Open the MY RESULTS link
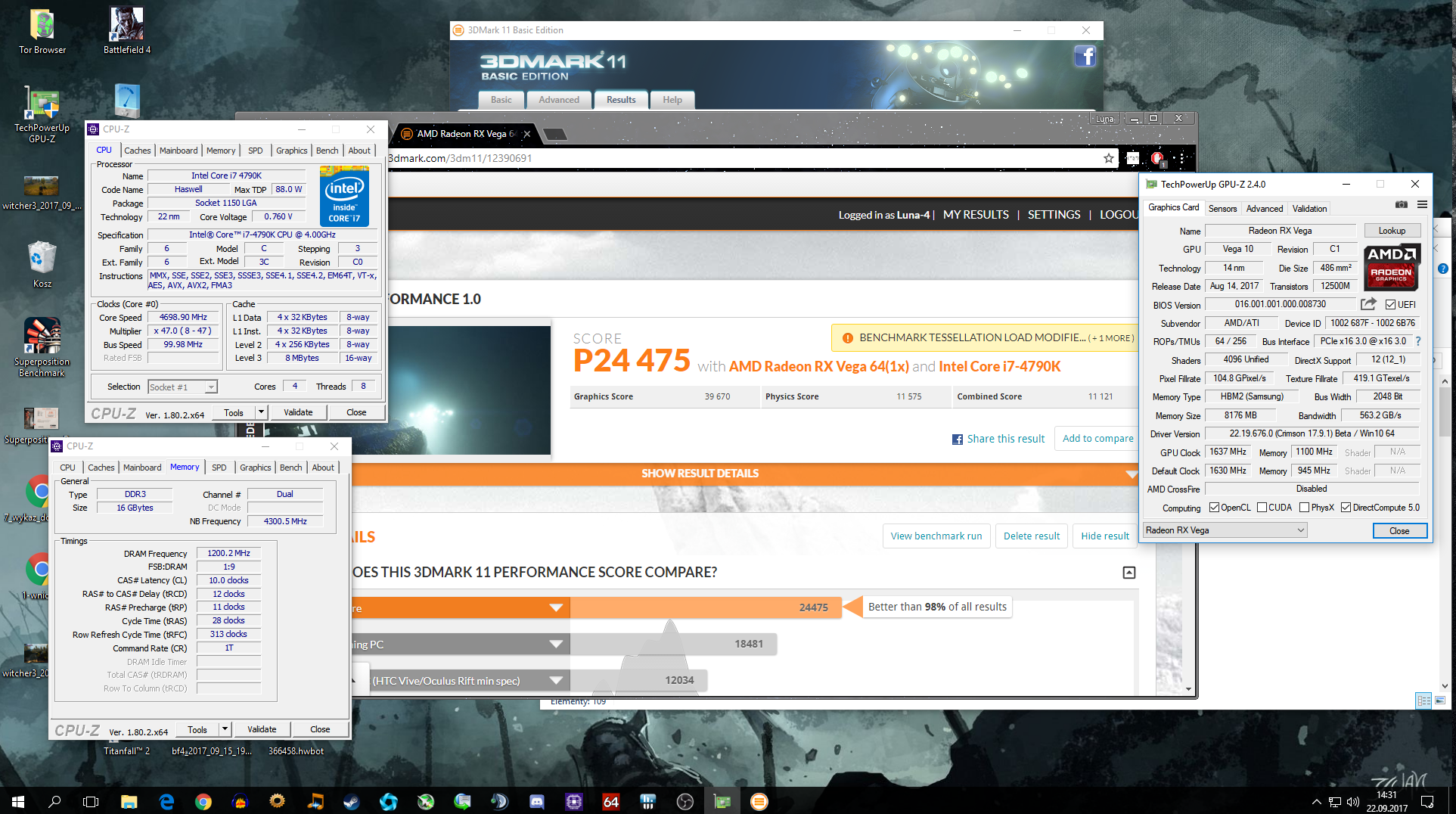 coord(976,215)
